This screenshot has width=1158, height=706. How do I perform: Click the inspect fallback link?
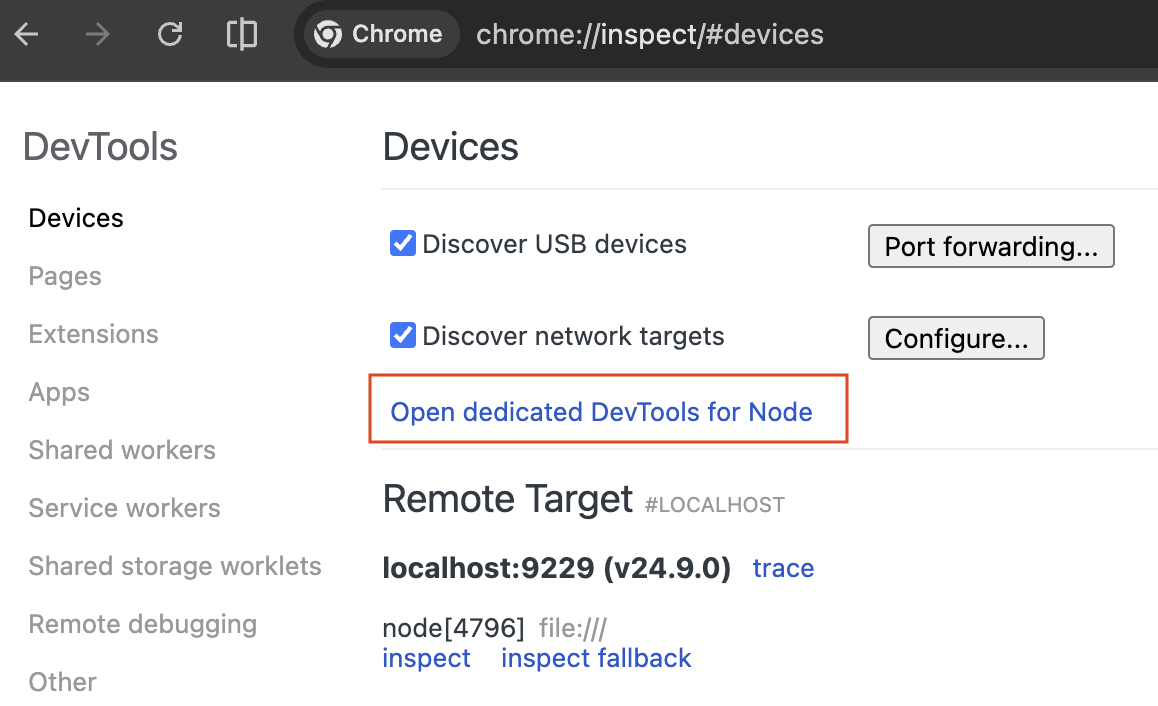pyautogui.click(x=596, y=658)
